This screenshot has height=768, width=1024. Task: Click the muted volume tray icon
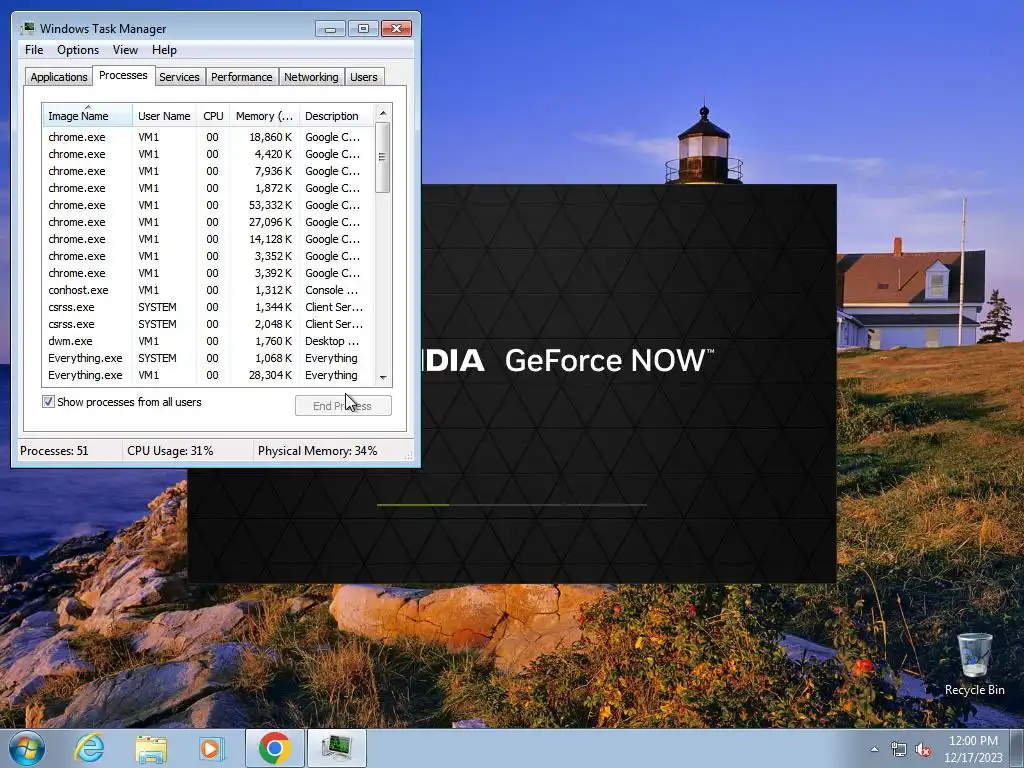tap(923, 750)
